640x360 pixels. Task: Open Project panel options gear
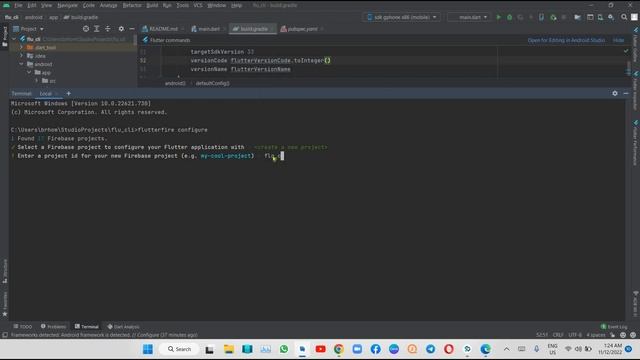point(121,29)
